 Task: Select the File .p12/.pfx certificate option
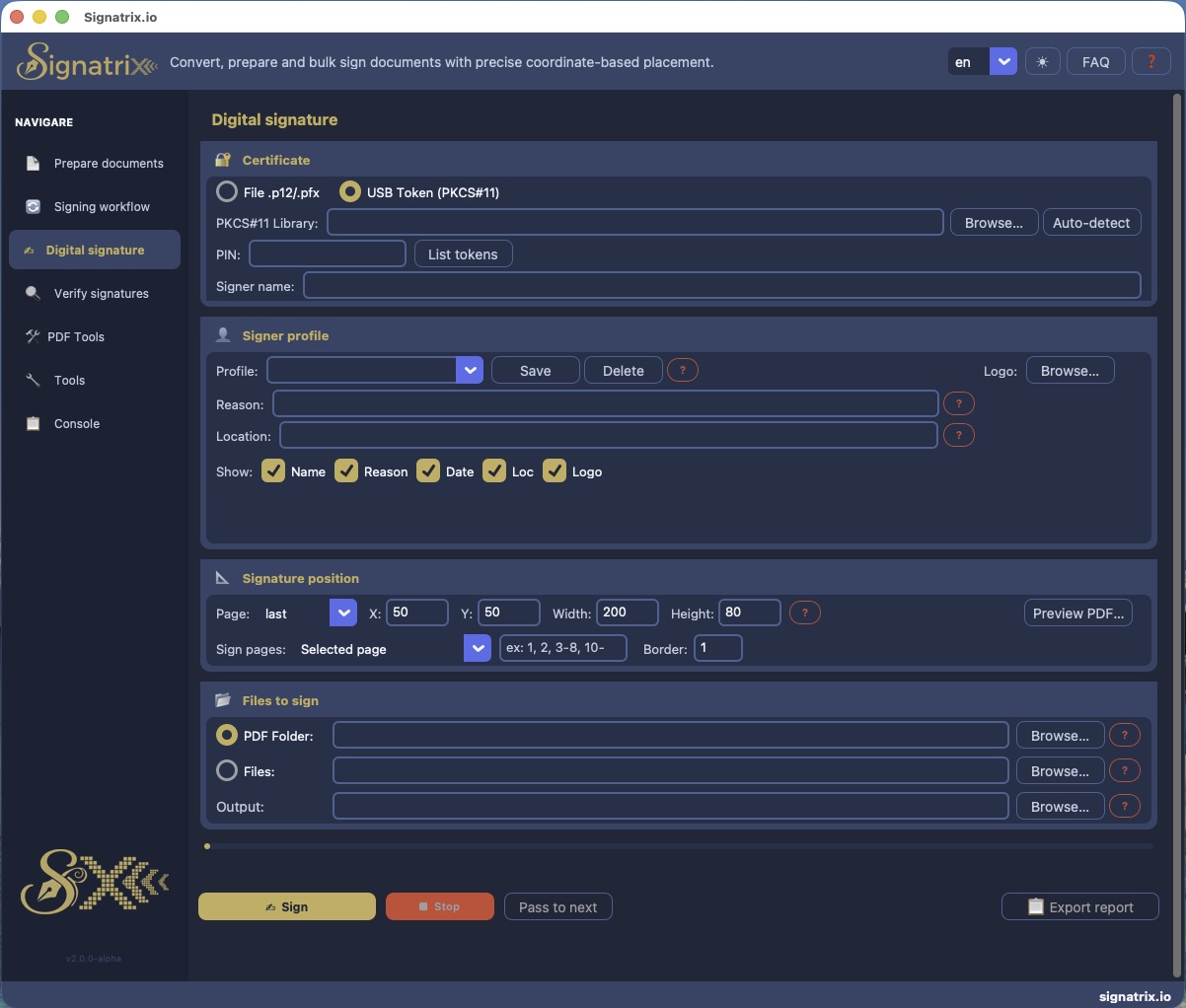(x=225, y=191)
